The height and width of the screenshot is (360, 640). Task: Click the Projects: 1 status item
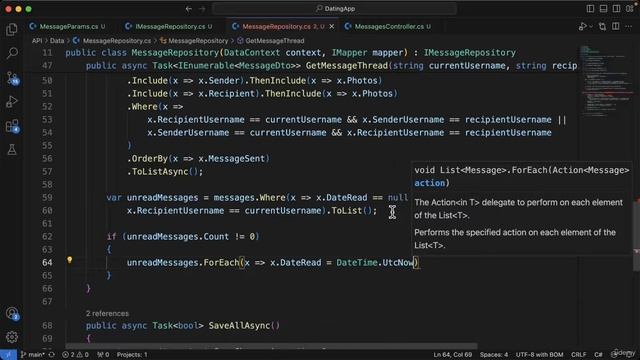click(132, 355)
